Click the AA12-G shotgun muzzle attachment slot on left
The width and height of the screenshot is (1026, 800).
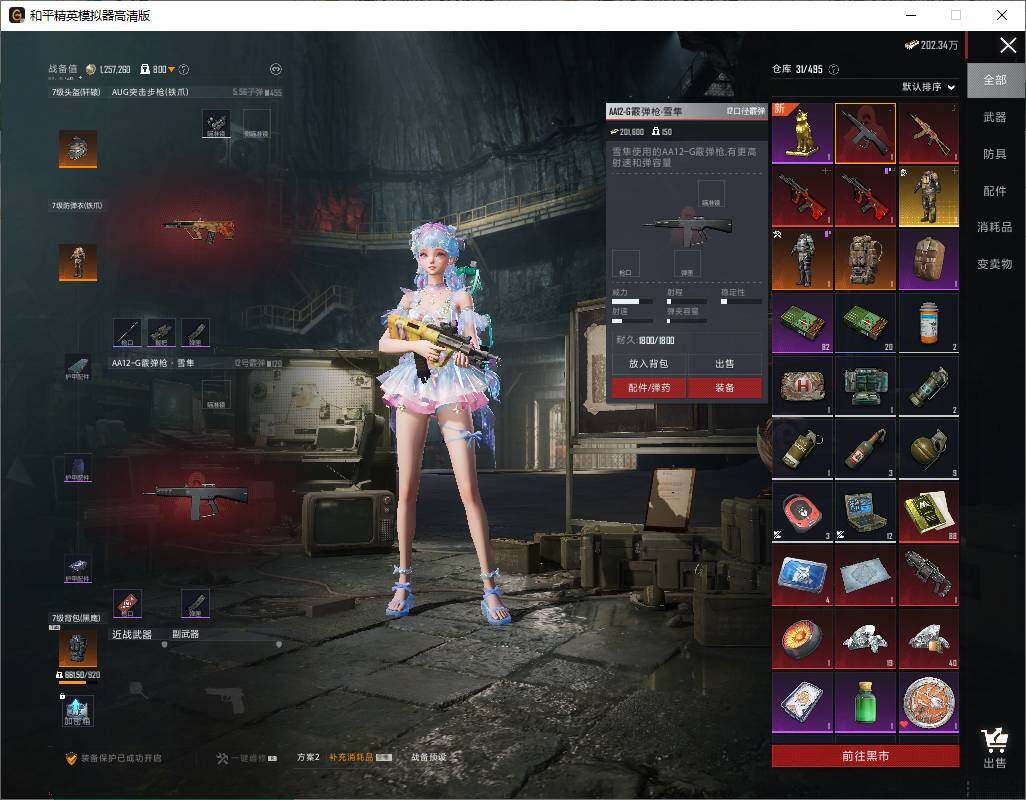pos(127,603)
